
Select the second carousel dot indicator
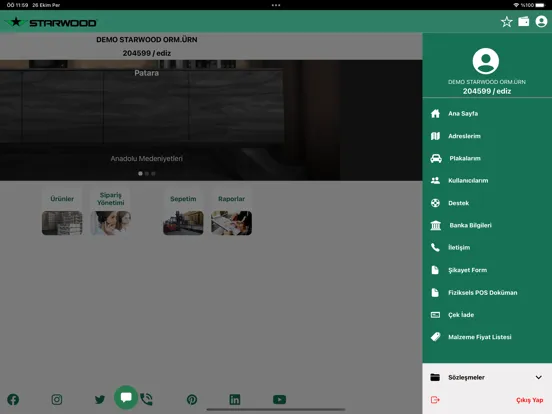click(x=147, y=174)
